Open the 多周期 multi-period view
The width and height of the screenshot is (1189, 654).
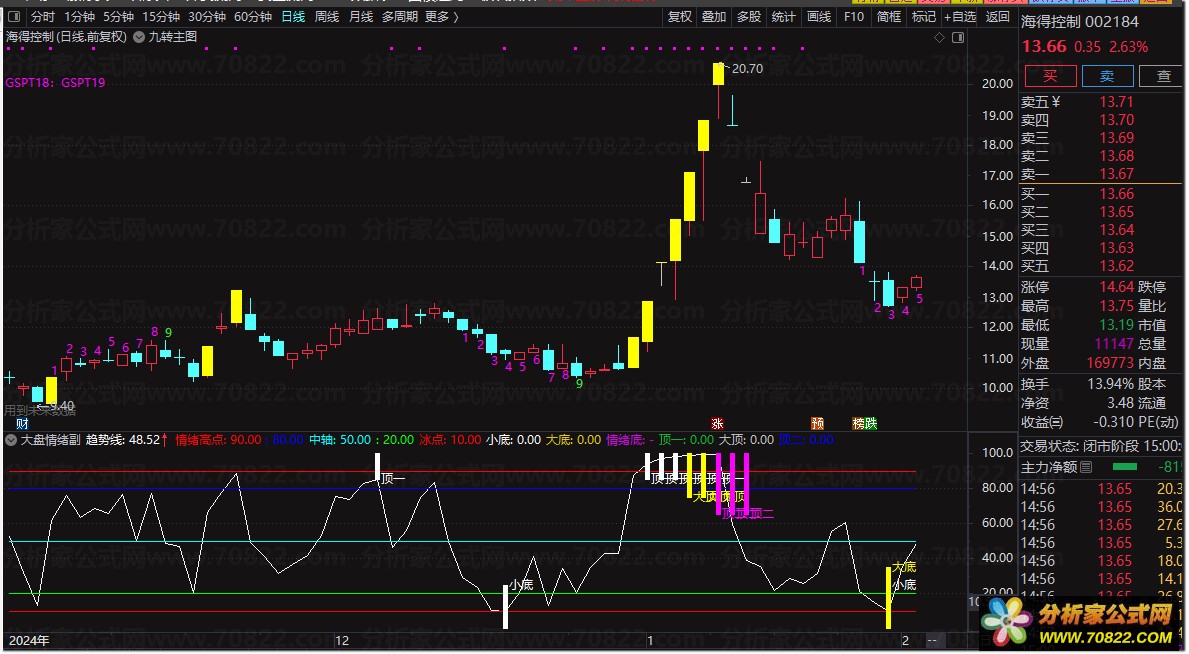[x=400, y=17]
